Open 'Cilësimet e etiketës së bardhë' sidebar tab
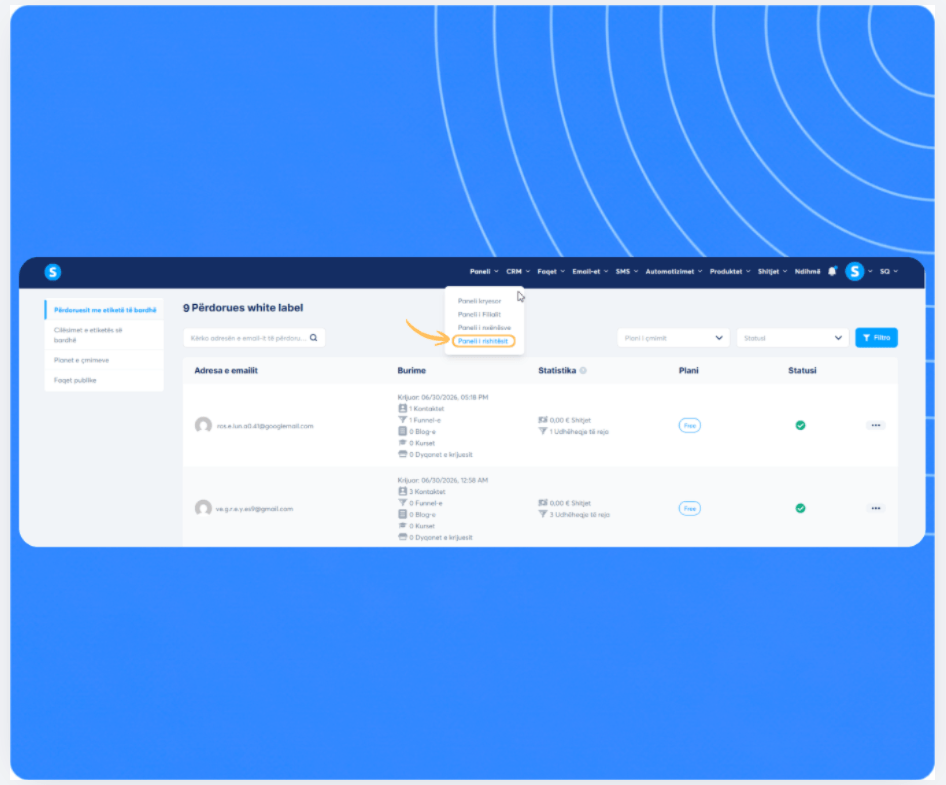 click(104, 335)
